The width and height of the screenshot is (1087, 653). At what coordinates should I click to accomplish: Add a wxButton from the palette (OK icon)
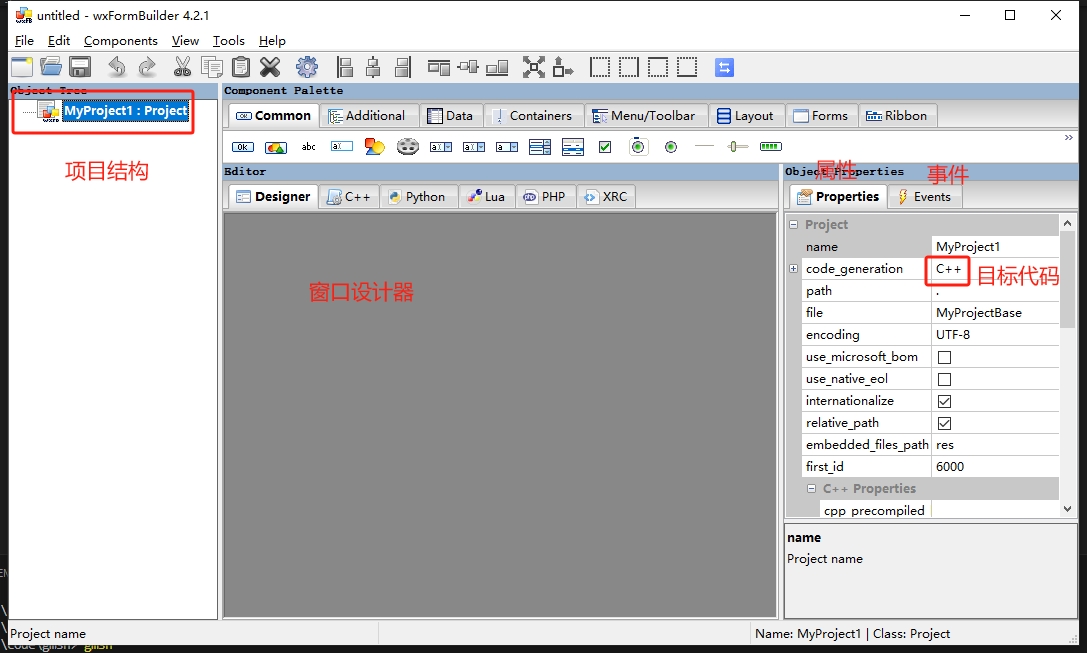click(x=243, y=147)
